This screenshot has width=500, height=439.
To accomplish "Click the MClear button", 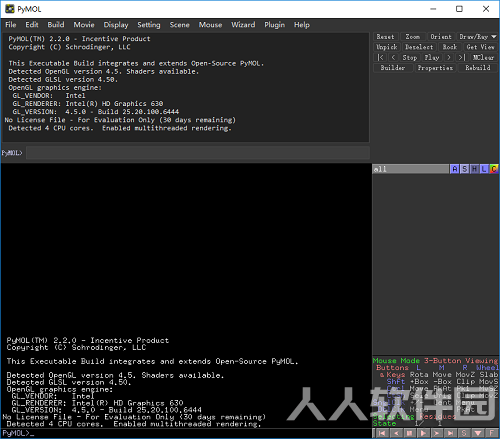I will 483,57.
